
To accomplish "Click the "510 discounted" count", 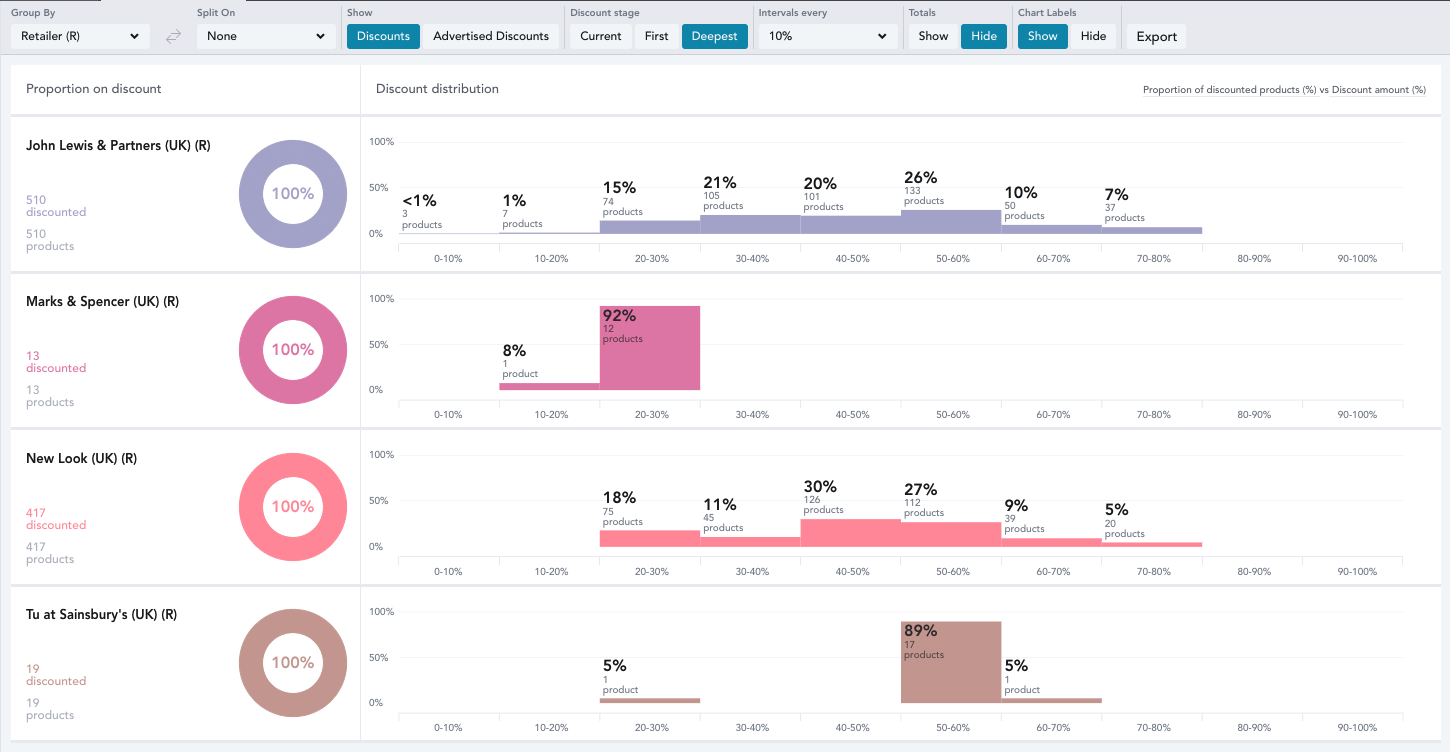I will click(x=56, y=206).
